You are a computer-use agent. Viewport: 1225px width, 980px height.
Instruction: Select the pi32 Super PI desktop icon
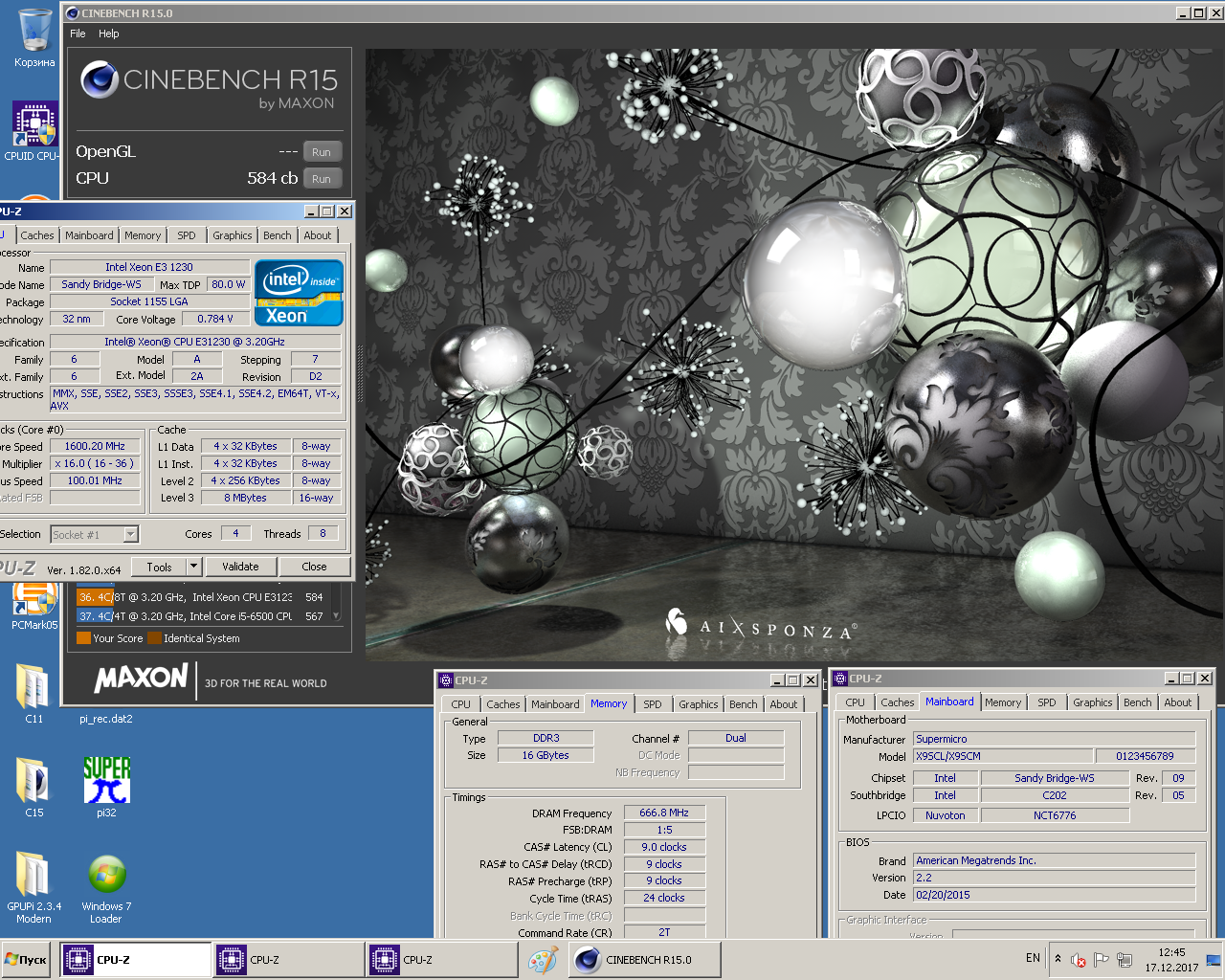pyautogui.click(x=106, y=787)
